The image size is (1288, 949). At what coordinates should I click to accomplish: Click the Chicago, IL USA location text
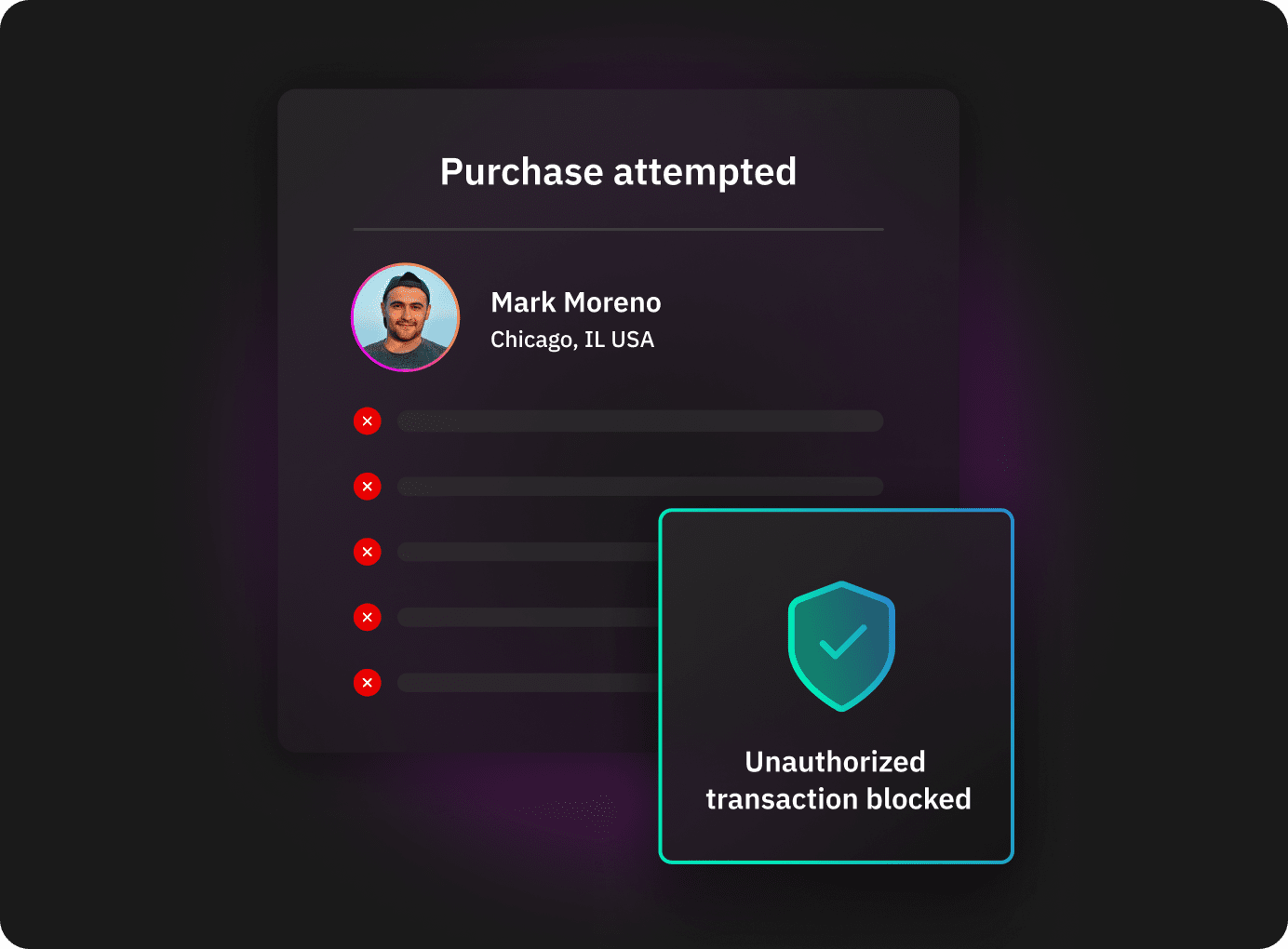pyautogui.click(x=572, y=341)
